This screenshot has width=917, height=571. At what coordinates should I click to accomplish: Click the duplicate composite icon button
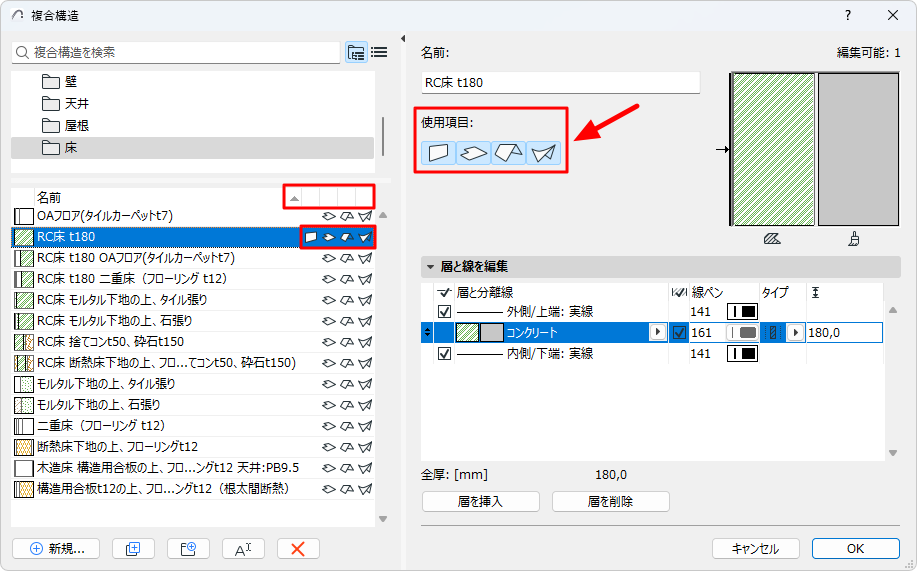133,549
